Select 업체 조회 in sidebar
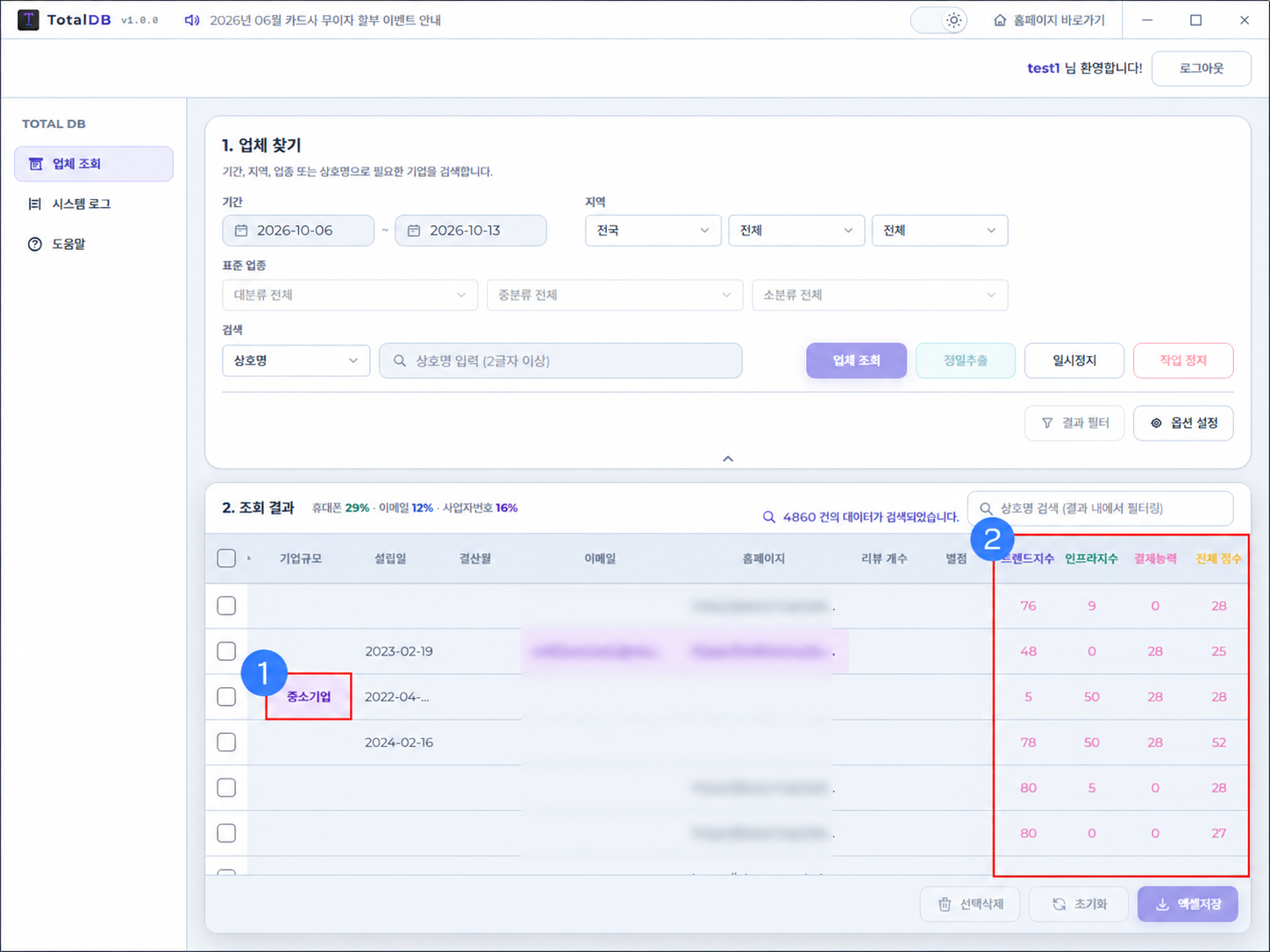Screen dimensions: 1270x952 (x=94, y=164)
